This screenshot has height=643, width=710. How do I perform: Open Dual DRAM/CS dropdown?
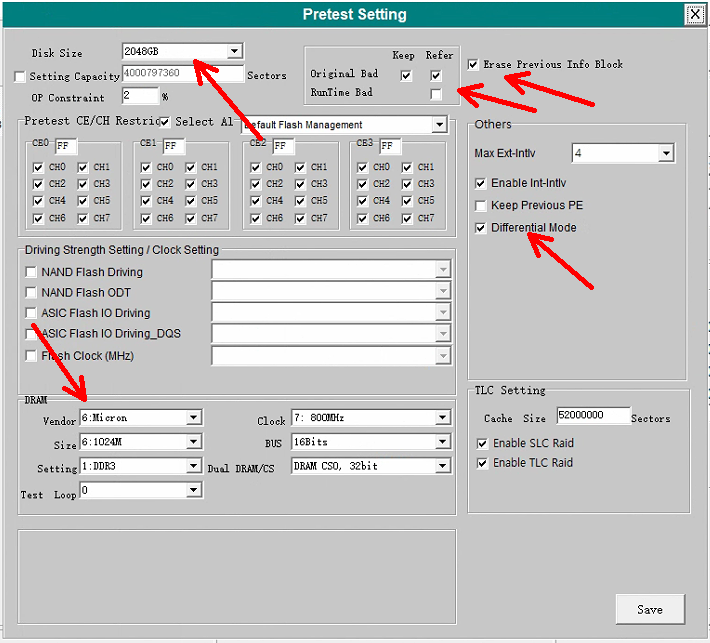click(x=442, y=465)
